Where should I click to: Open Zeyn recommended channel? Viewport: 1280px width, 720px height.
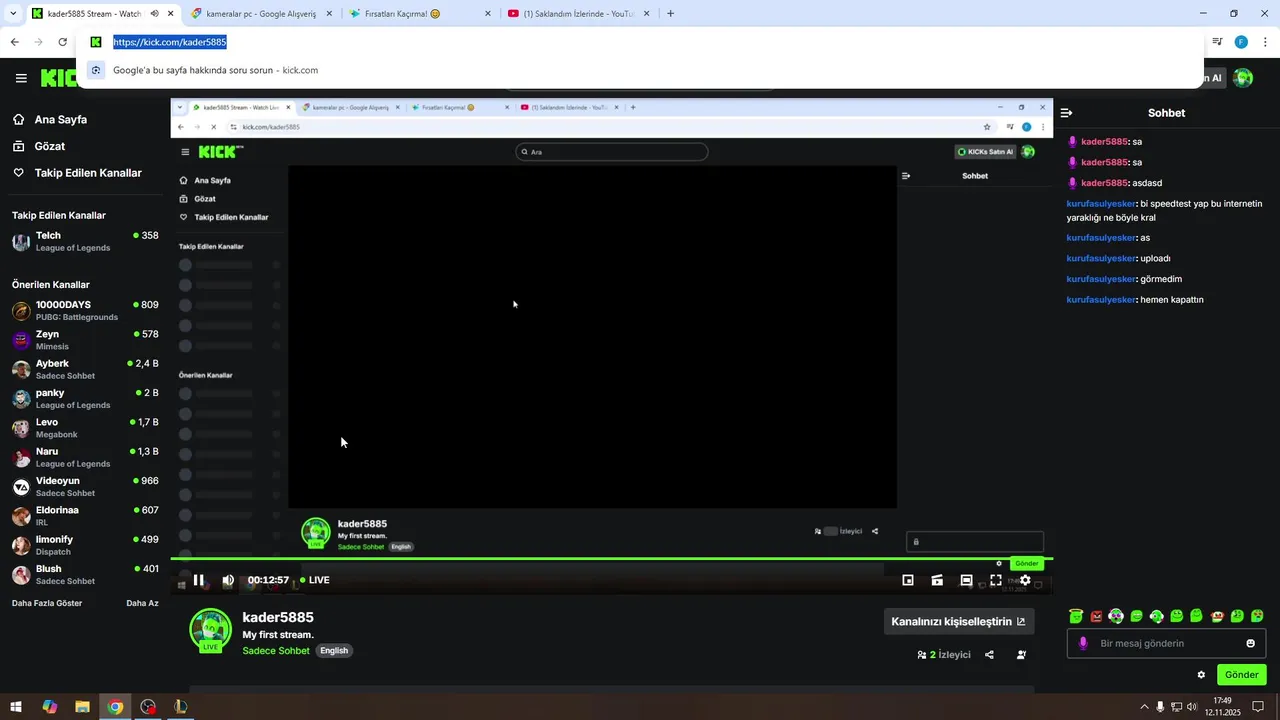[x=85, y=340]
